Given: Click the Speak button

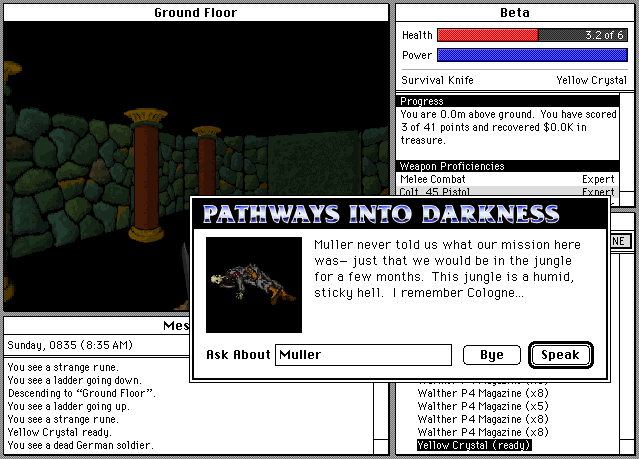Looking at the screenshot, I should [560, 355].
